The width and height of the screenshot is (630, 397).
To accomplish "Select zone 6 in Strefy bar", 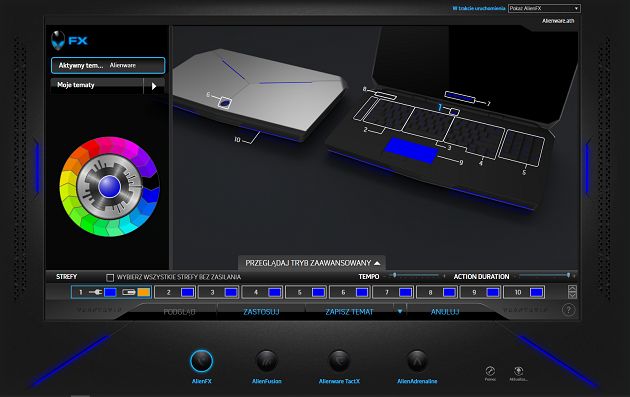I will [x=350, y=292].
